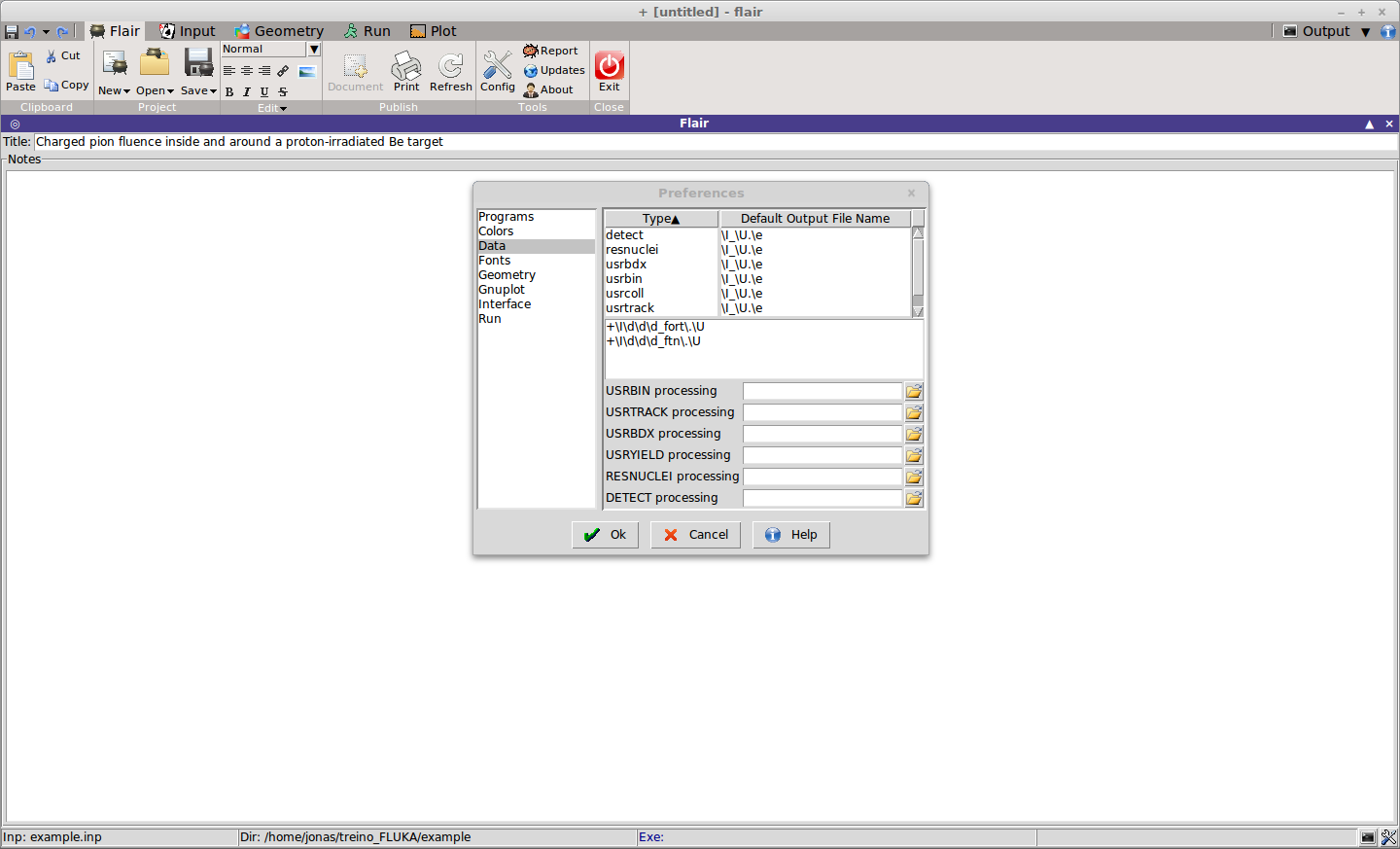Browse for the USRBDX processing file
The image size is (1400, 849).
[914, 434]
